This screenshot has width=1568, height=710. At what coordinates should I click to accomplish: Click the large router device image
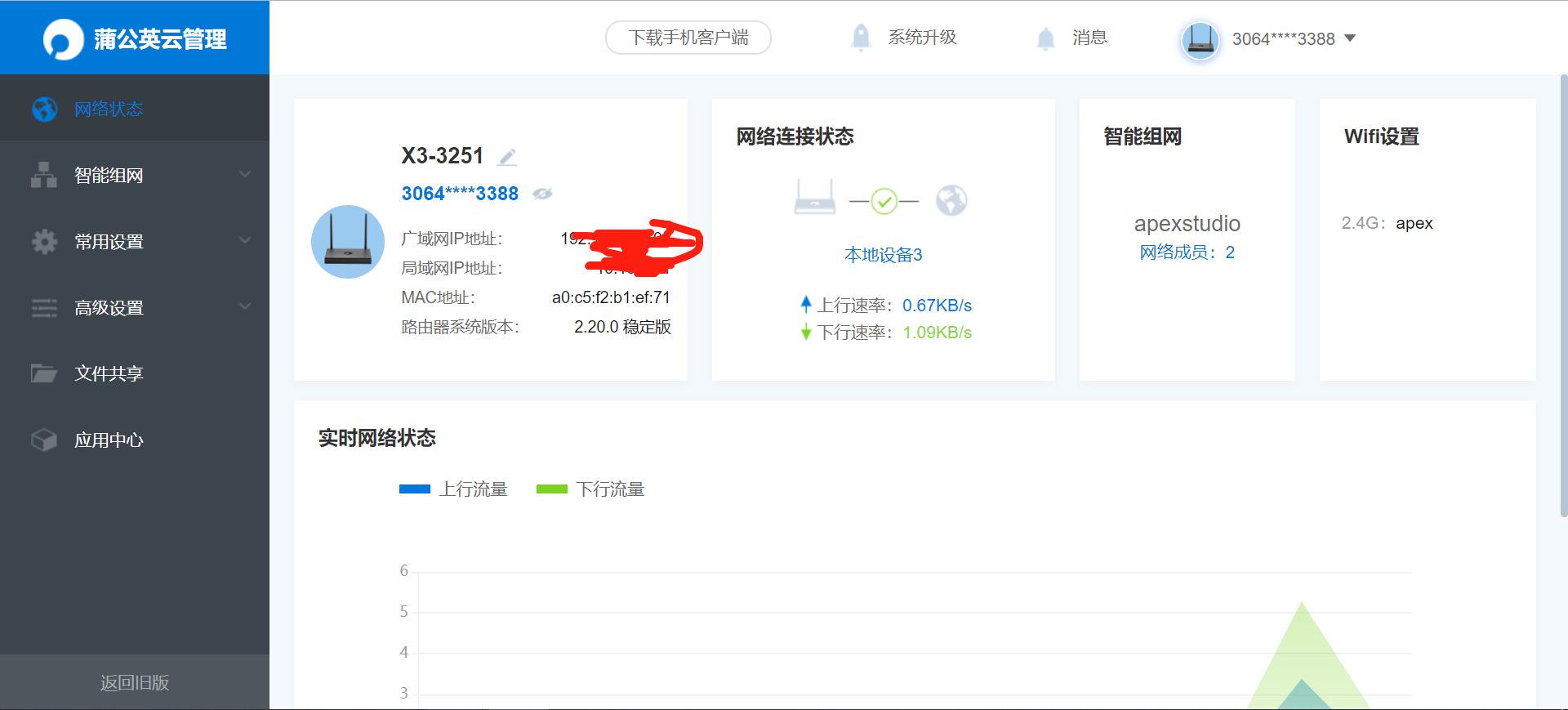(348, 241)
